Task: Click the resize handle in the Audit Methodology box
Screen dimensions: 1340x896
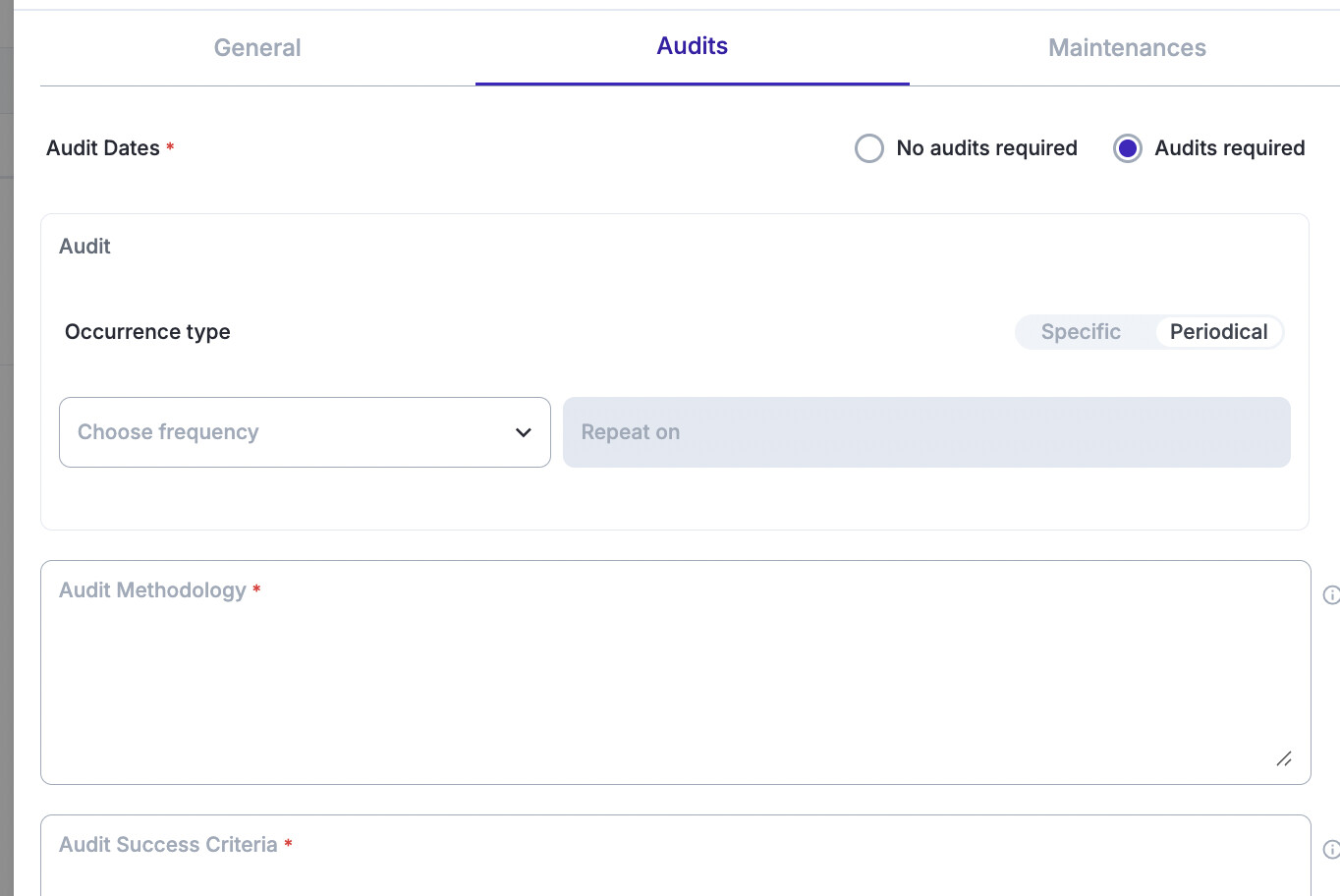Action: 1283,758
